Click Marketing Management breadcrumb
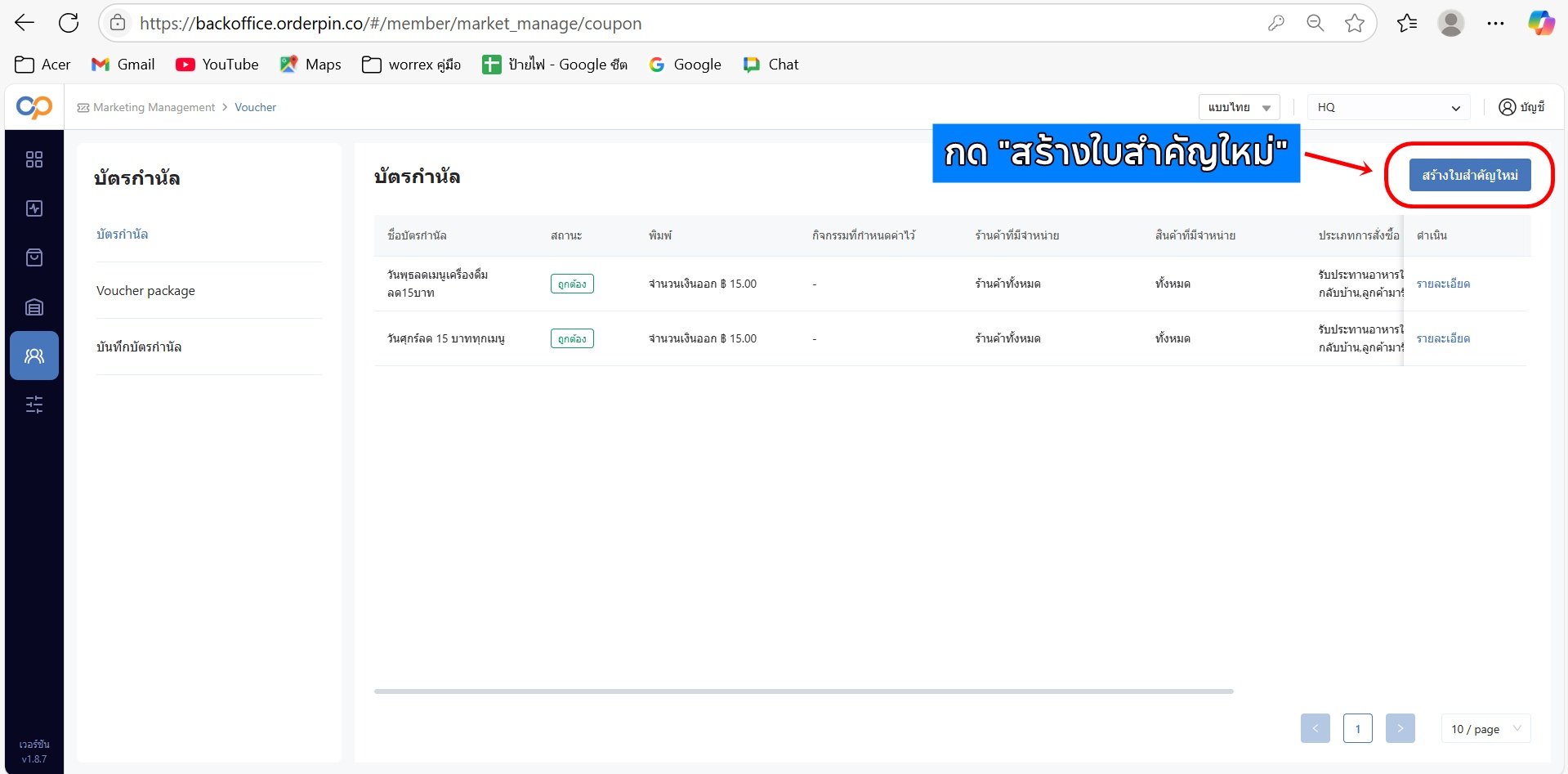 [x=154, y=107]
